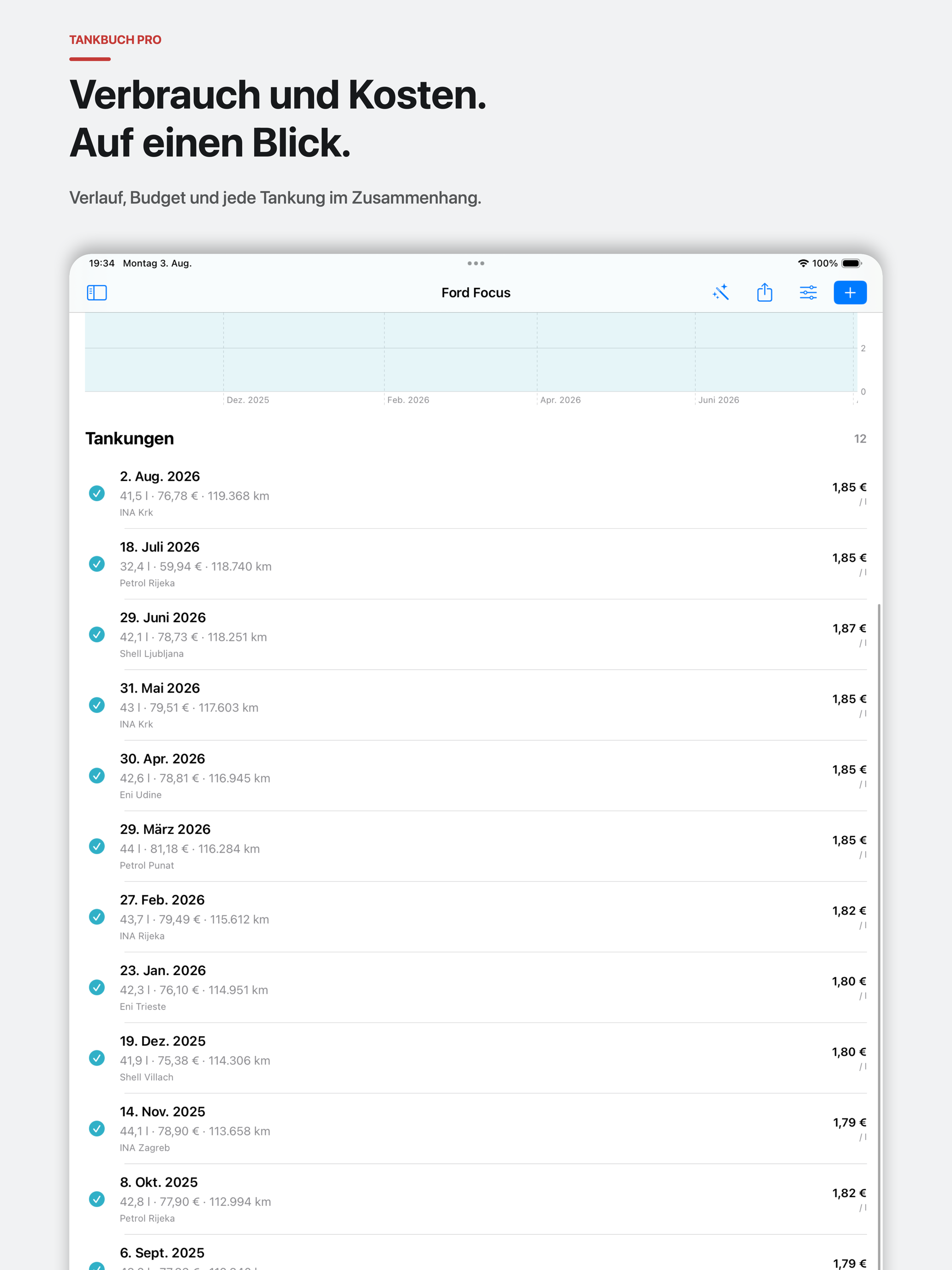Click the Tankungen count 12
The width and height of the screenshot is (952, 1270).
tap(860, 439)
